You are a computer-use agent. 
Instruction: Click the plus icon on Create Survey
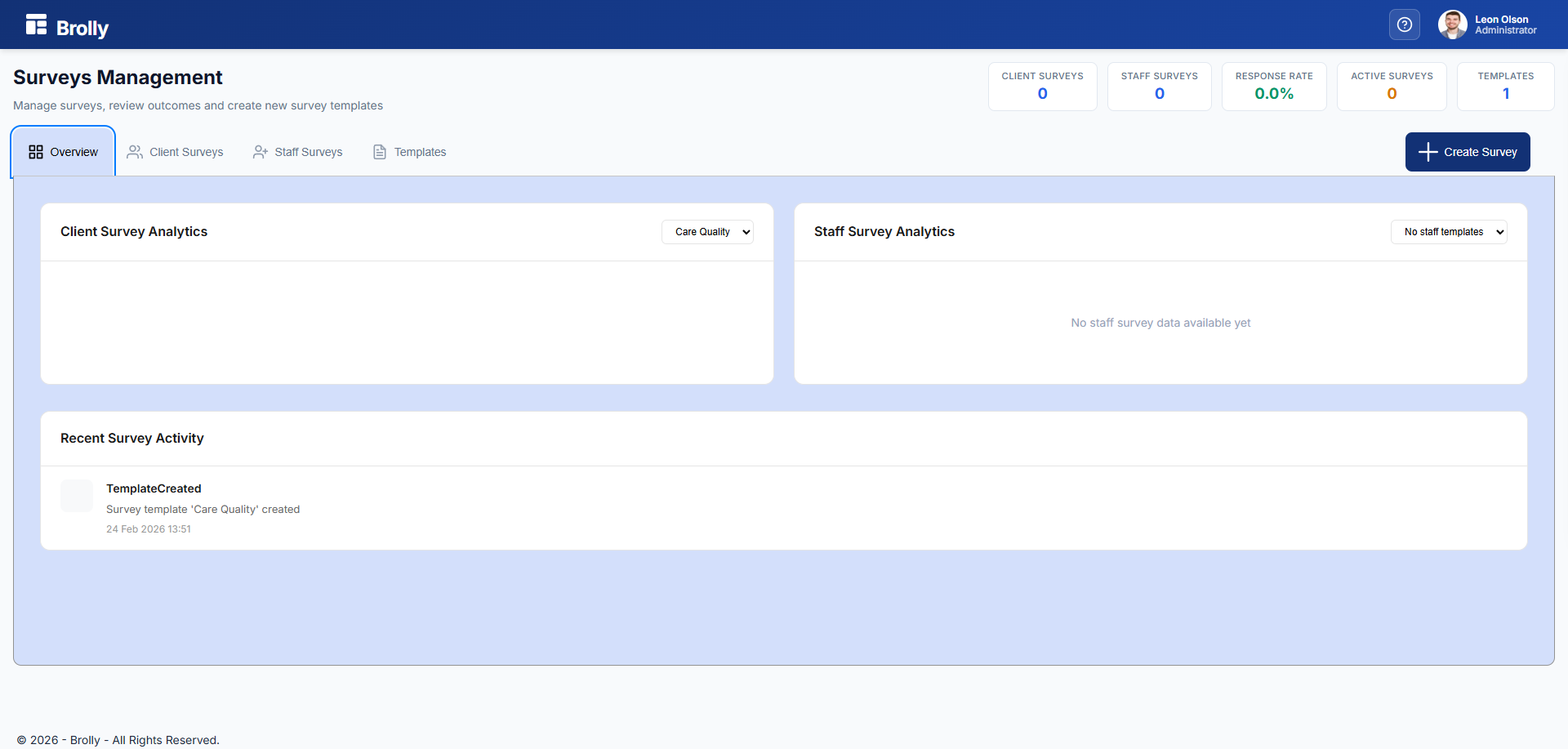[x=1428, y=152]
